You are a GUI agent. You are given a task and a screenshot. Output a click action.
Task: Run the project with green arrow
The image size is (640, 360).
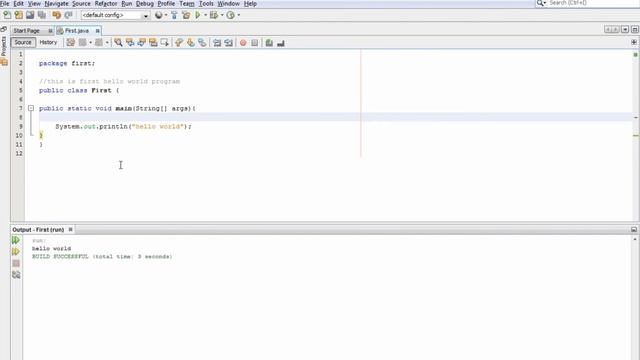tap(198, 15)
